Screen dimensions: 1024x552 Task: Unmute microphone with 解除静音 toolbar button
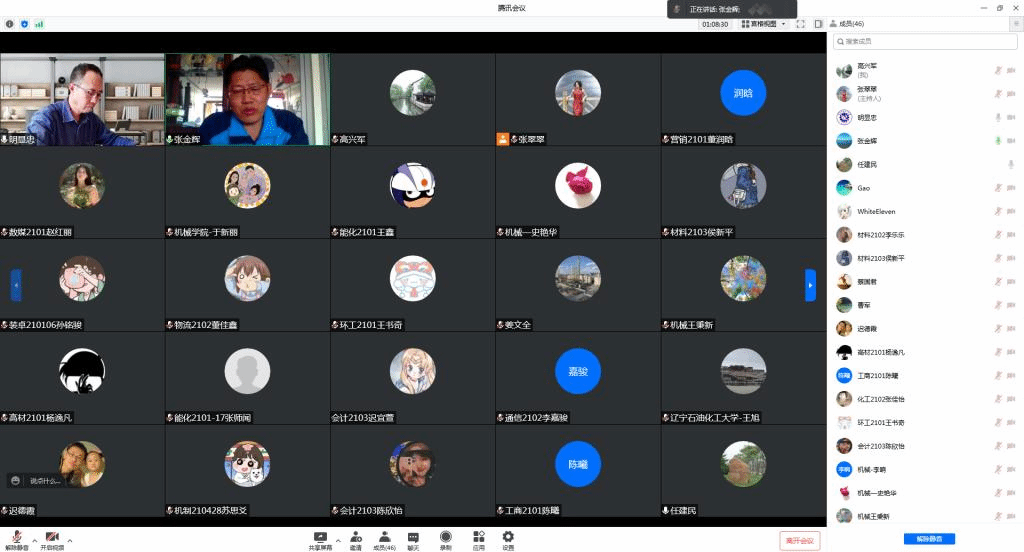coord(17,540)
